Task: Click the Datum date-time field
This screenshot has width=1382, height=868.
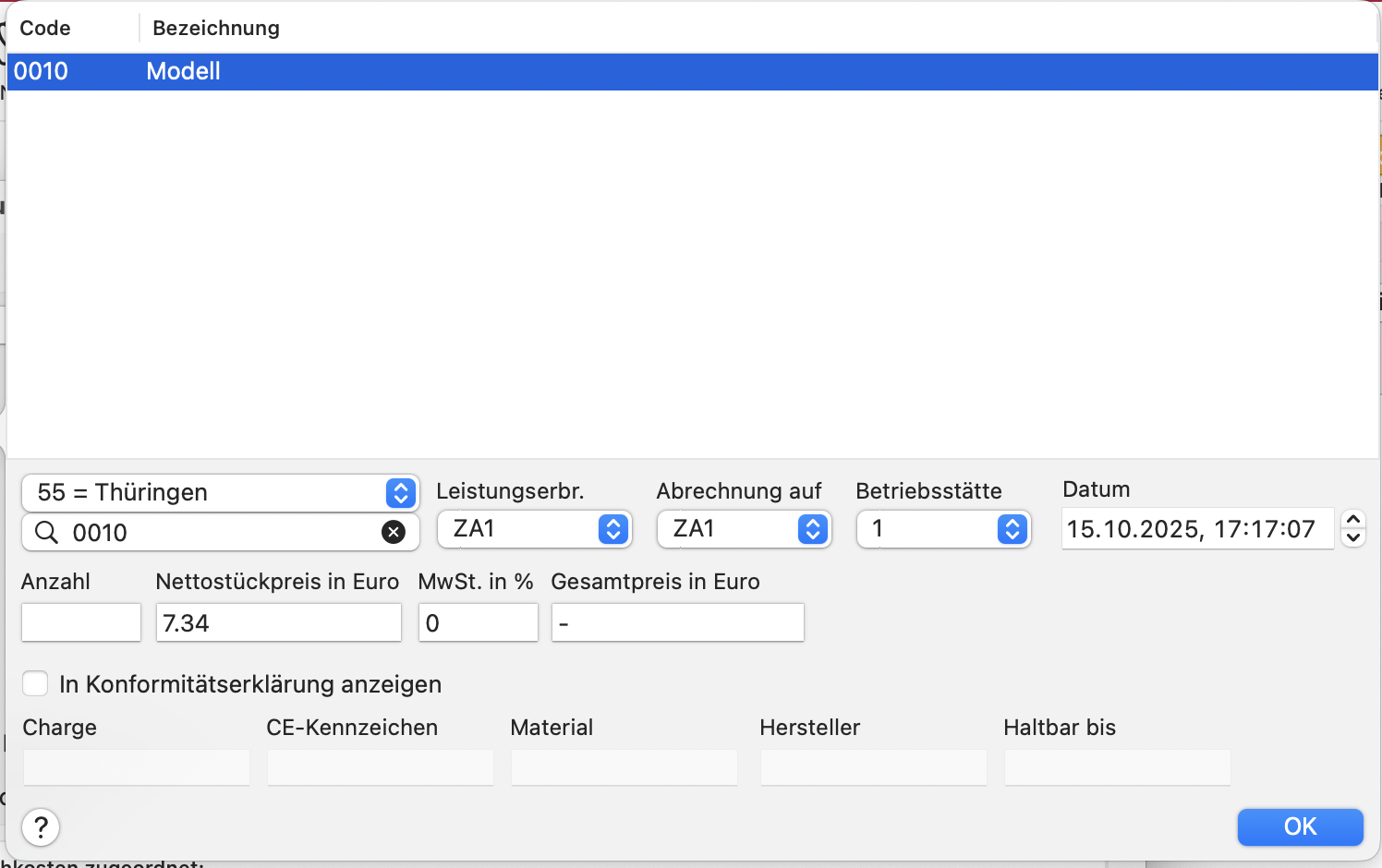Action: click(x=1196, y=529)
